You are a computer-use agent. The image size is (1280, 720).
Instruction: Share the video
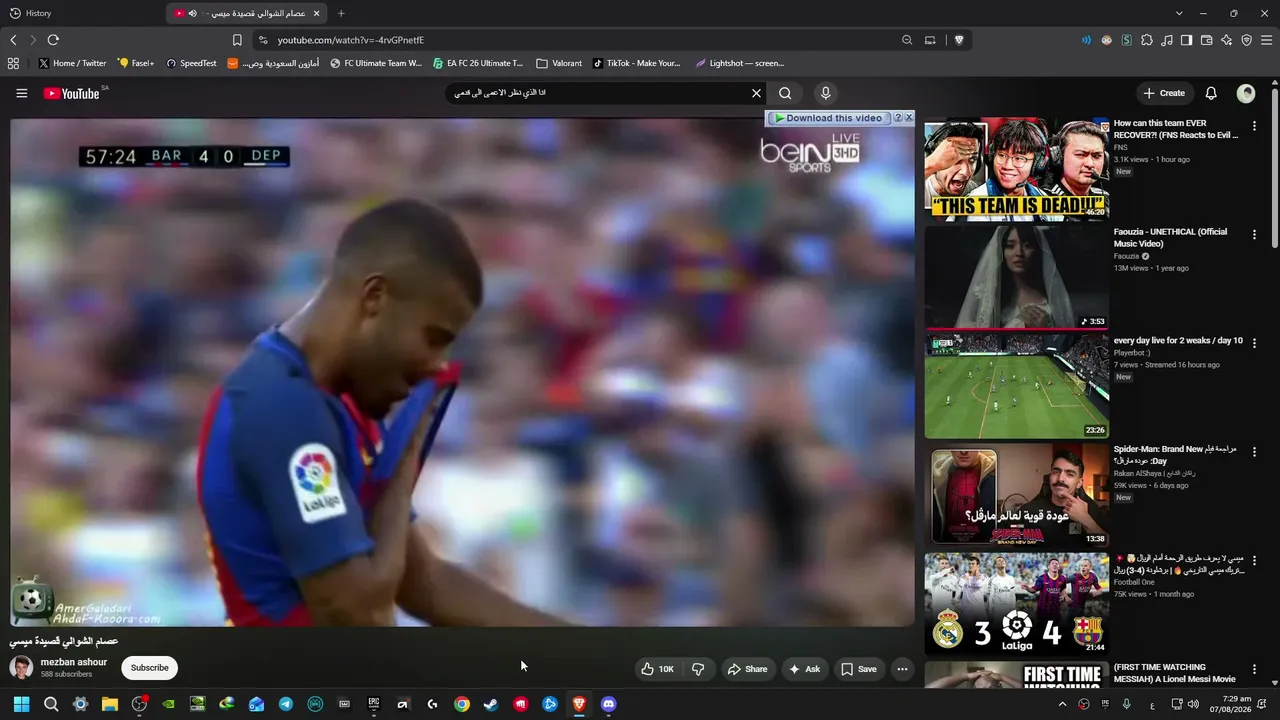(747, 669)
